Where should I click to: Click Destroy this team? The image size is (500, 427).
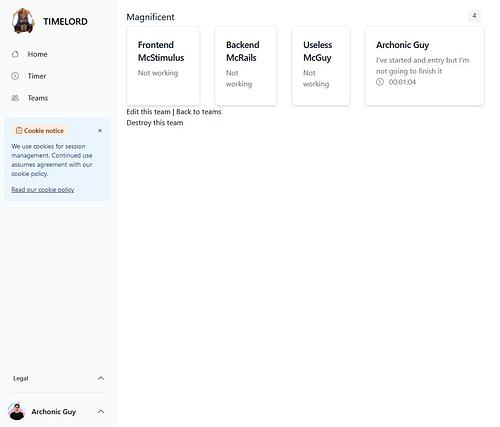point(155,123)
